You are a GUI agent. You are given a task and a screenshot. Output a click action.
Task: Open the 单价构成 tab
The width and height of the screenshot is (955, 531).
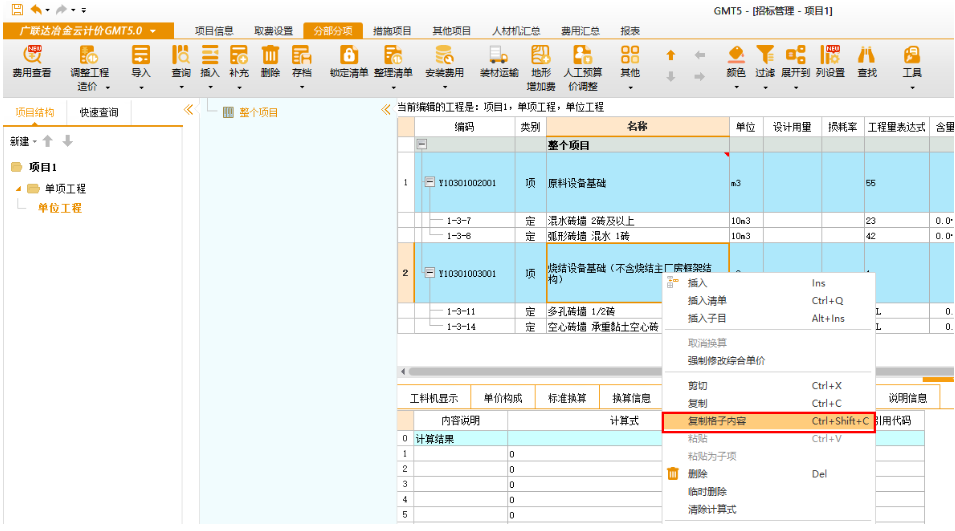[501, 398]
